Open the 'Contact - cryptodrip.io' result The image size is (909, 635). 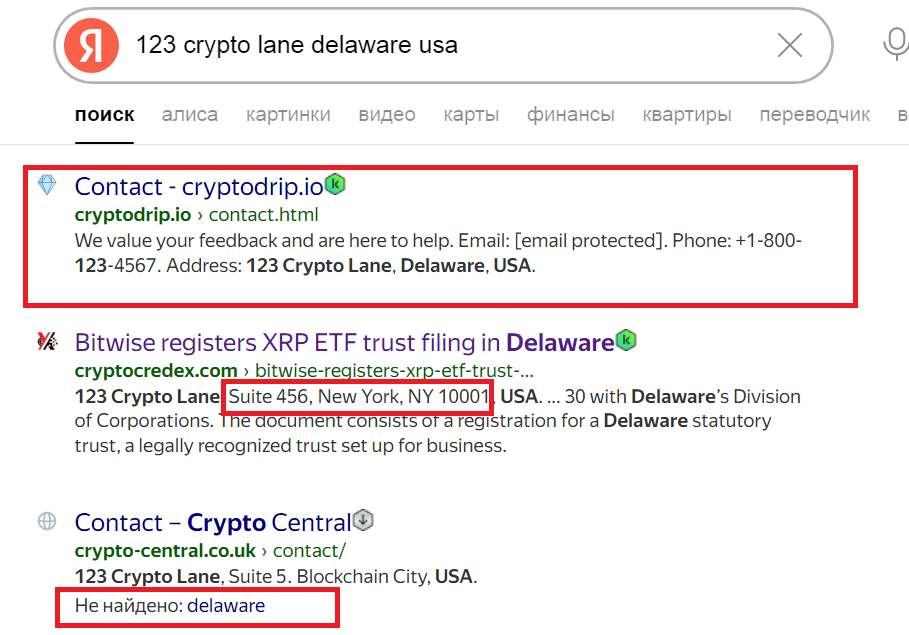click(199, 187)
